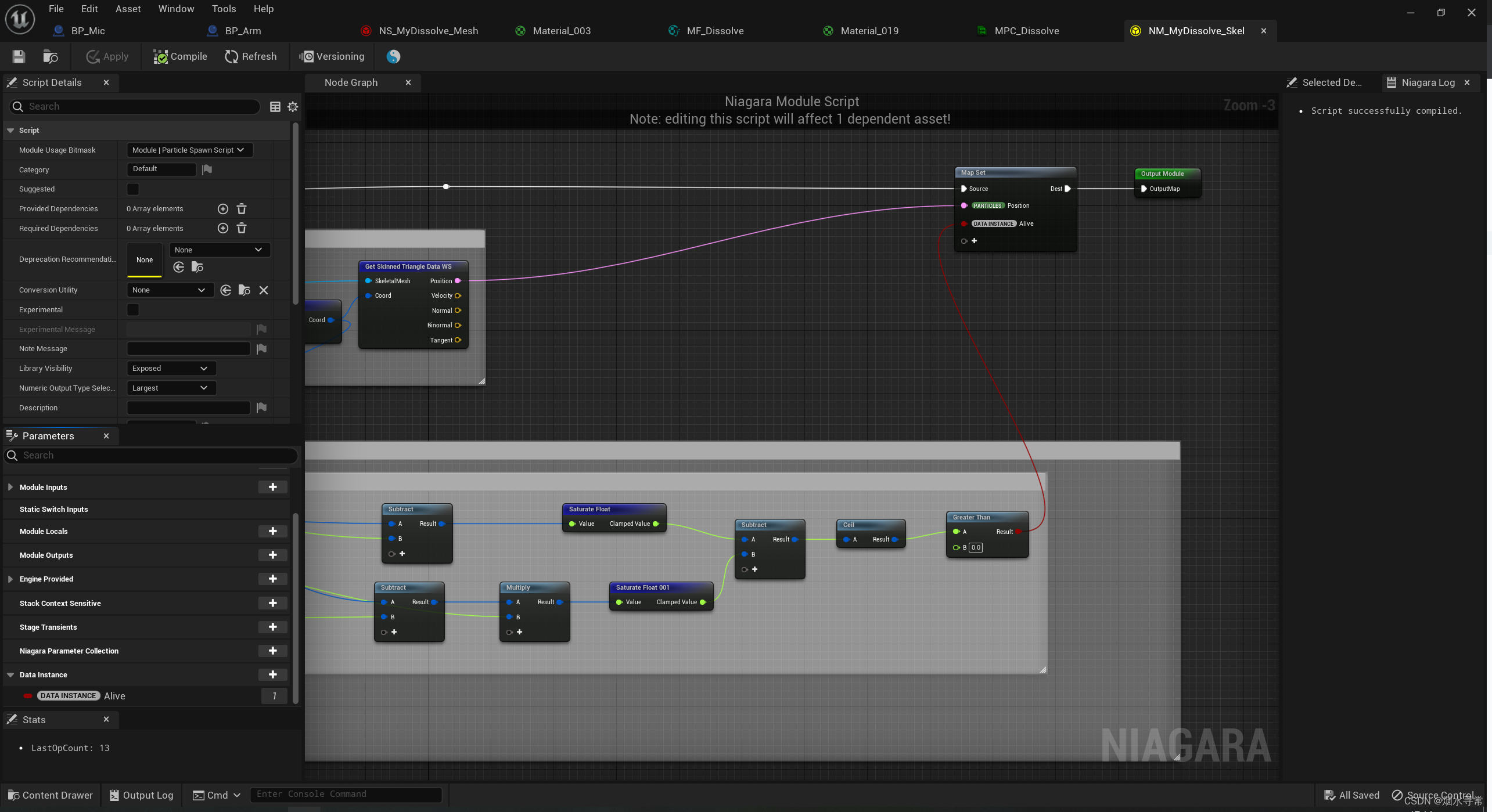The image size is (1492, 812).
Task: Refresh the module script nodes
Action: [x=251, y=56]
